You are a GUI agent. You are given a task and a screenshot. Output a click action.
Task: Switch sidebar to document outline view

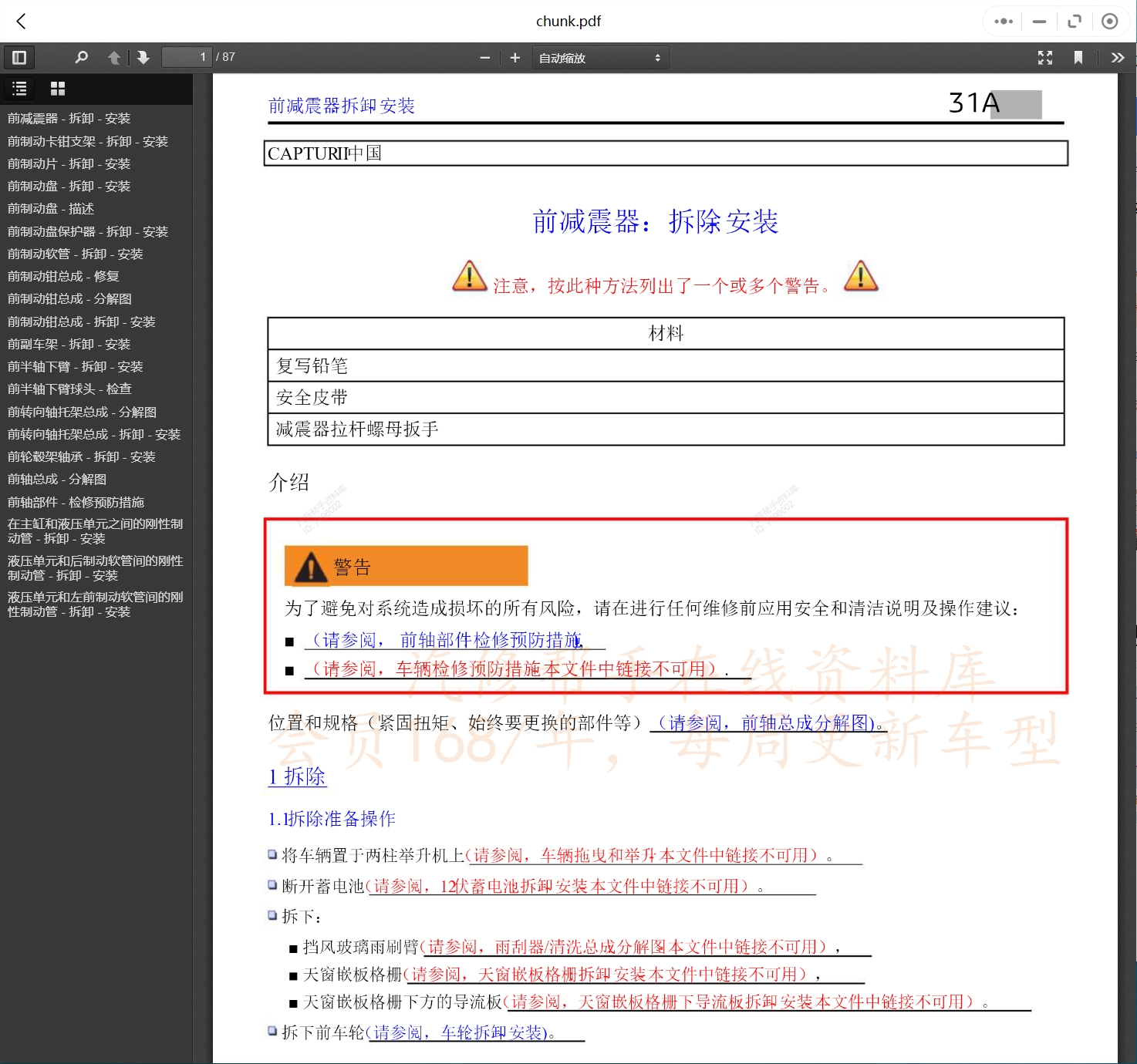(19, 88)
